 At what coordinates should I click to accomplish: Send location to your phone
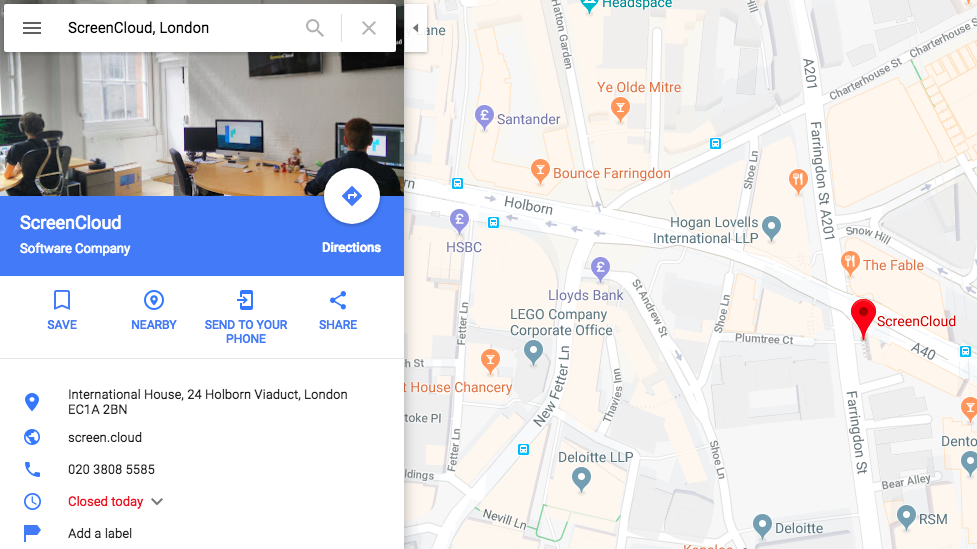tap(246, 317)
